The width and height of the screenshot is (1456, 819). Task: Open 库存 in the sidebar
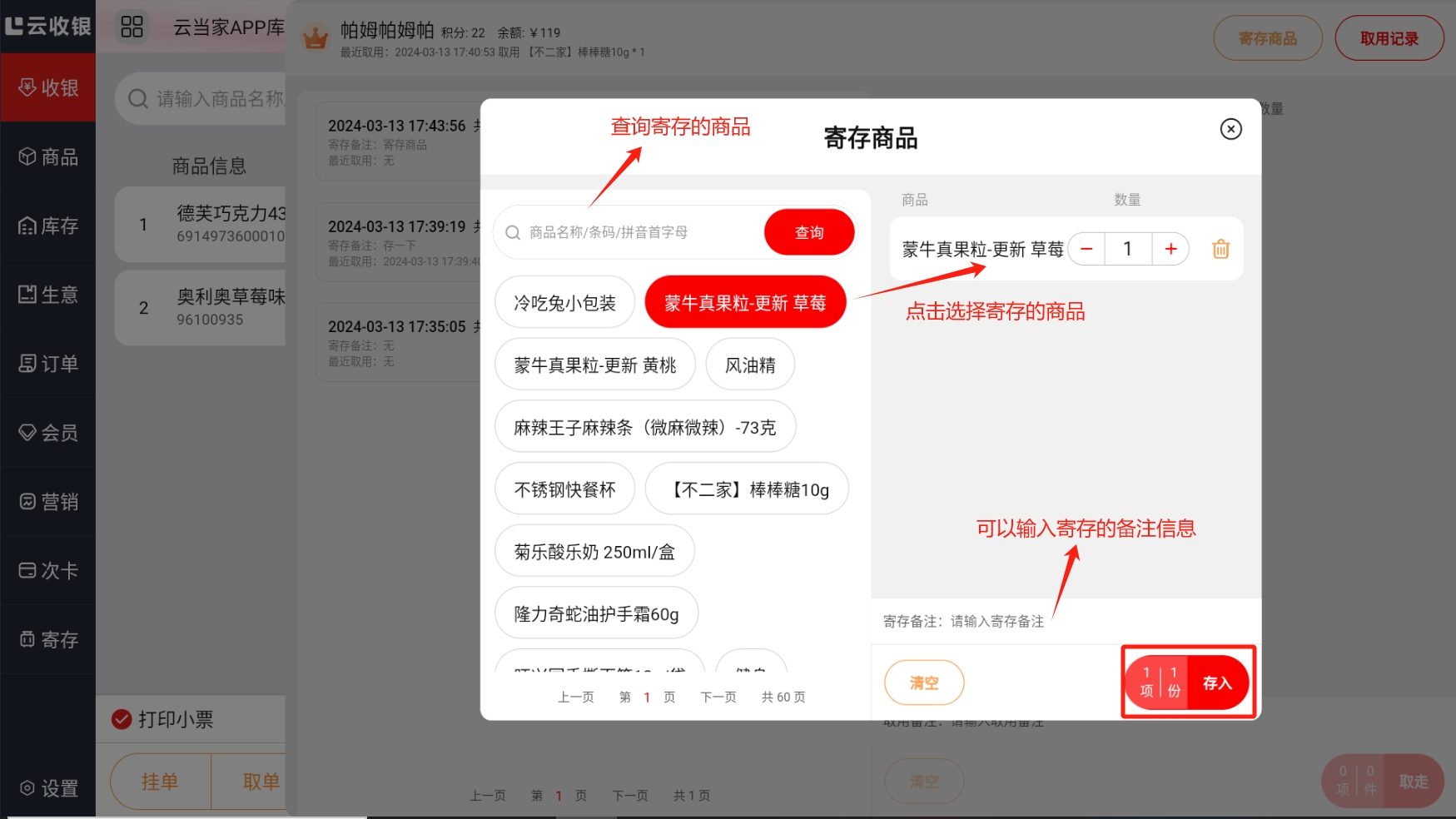click(x=48, y=226)
